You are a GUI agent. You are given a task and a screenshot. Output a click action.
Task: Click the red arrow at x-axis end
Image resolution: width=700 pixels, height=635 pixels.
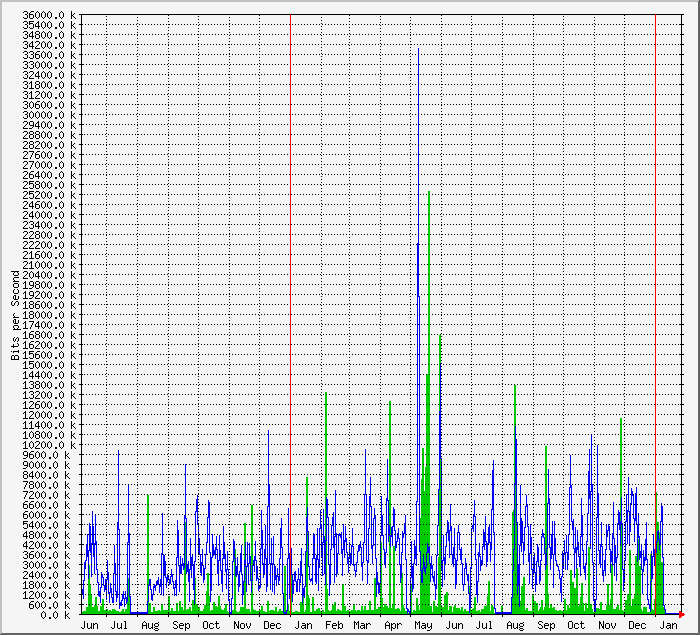coord(681,614)
